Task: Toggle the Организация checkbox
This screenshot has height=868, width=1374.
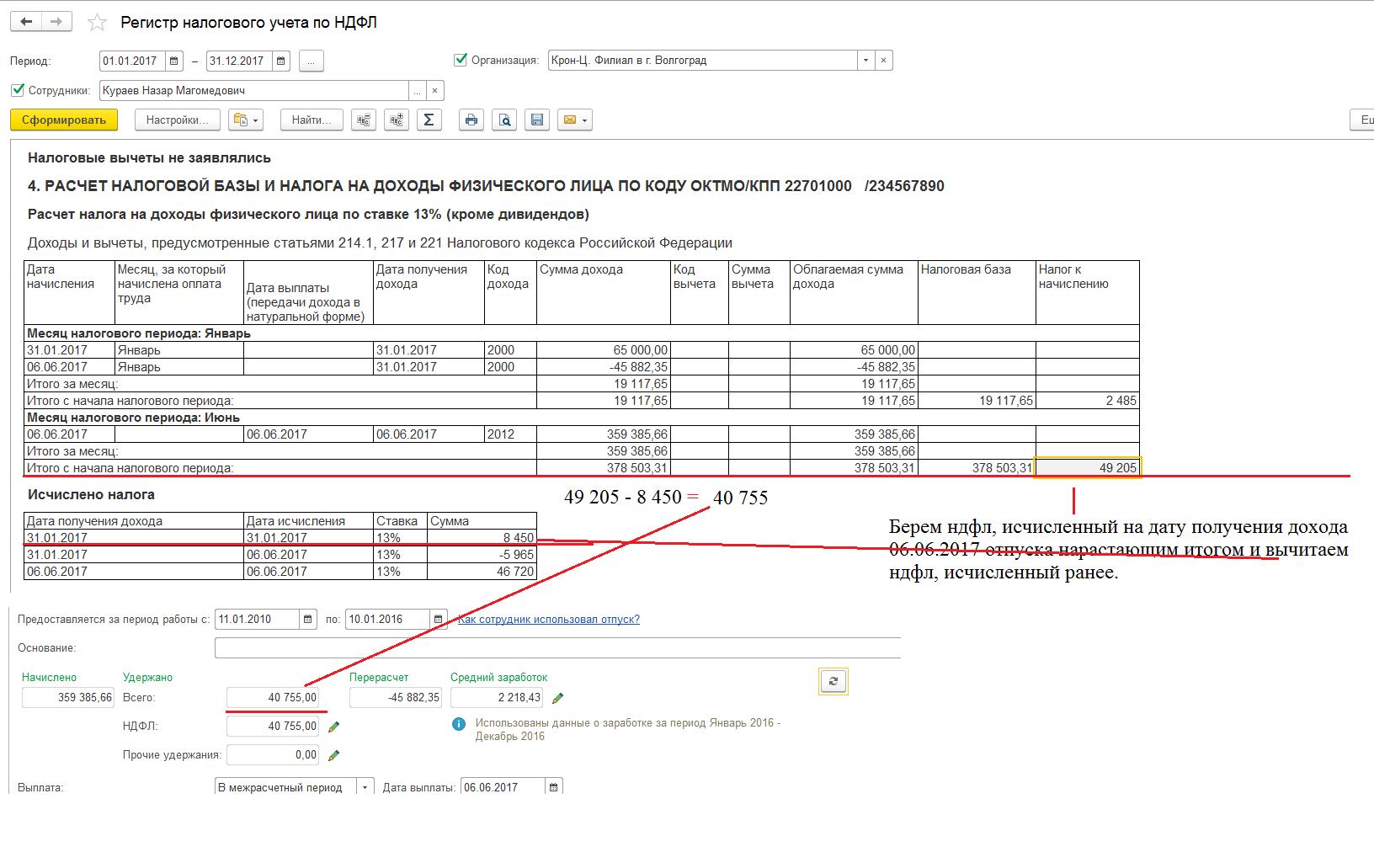Action: [461, 60]
